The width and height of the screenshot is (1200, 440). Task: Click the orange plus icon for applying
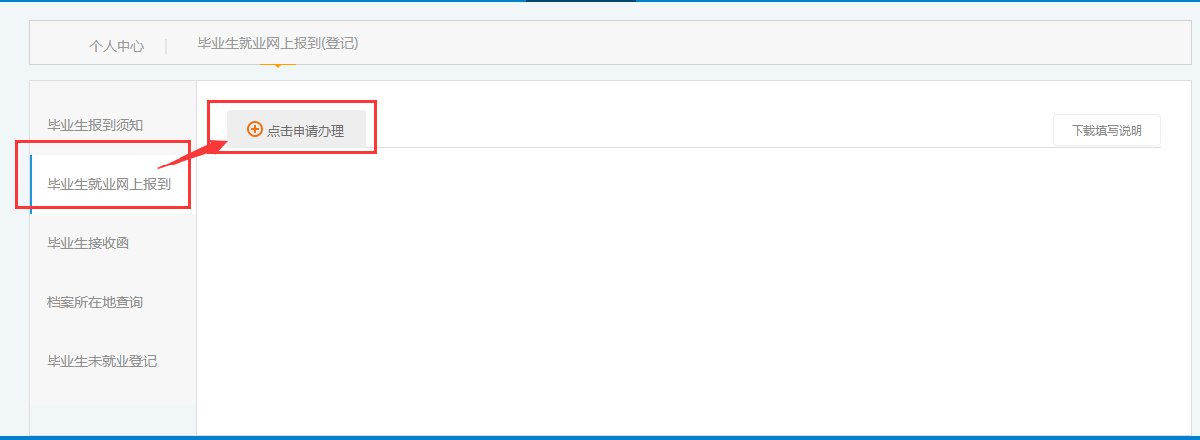255,130
